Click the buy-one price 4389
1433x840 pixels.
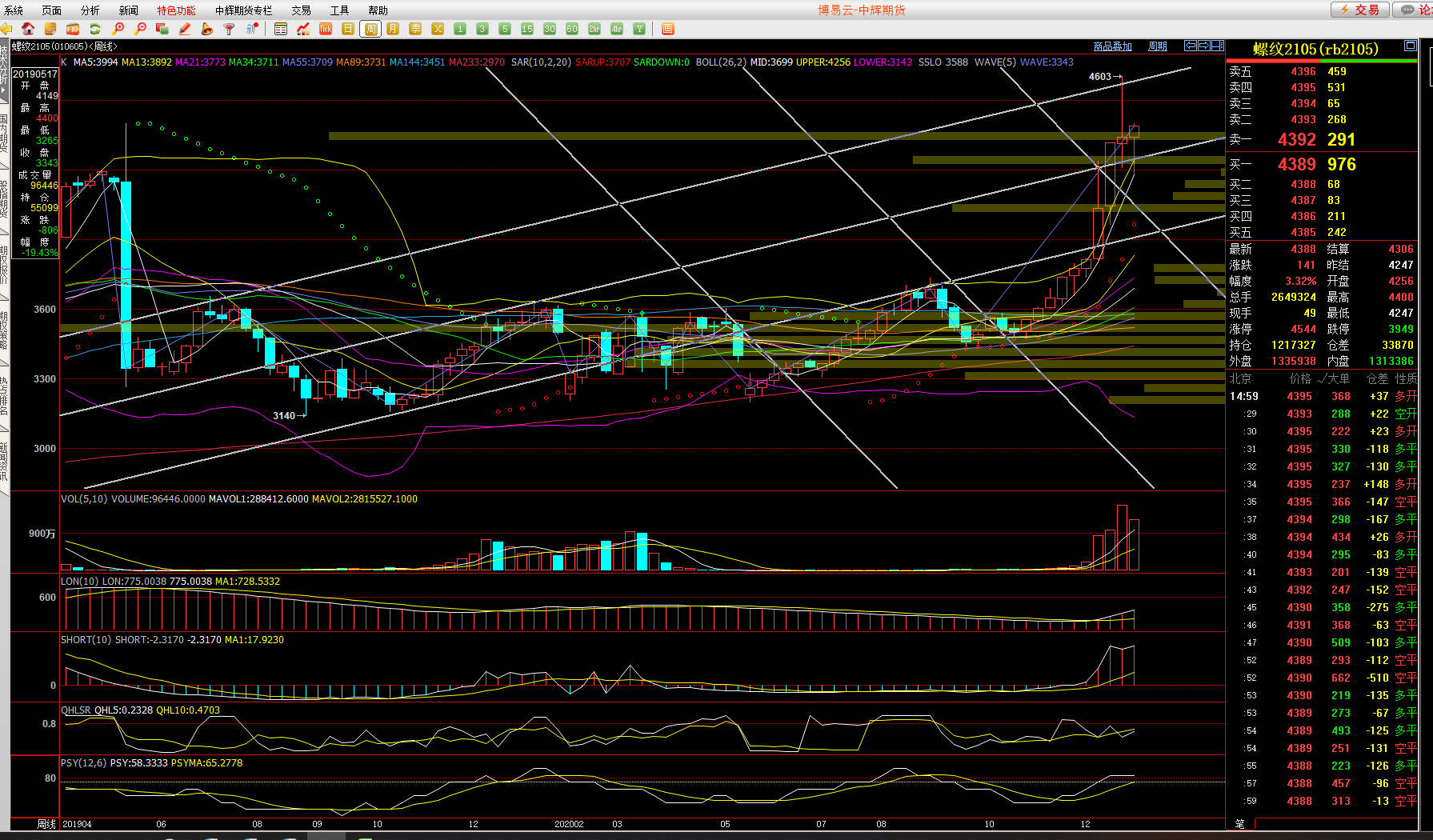pyautogui.click(x=1296, y=164)
